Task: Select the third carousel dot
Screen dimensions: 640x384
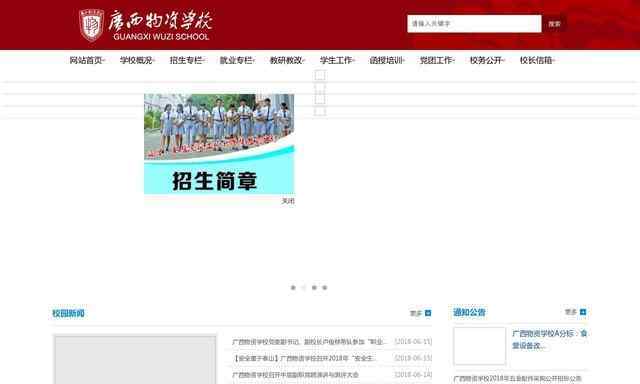Action: (x=314, y=288)
